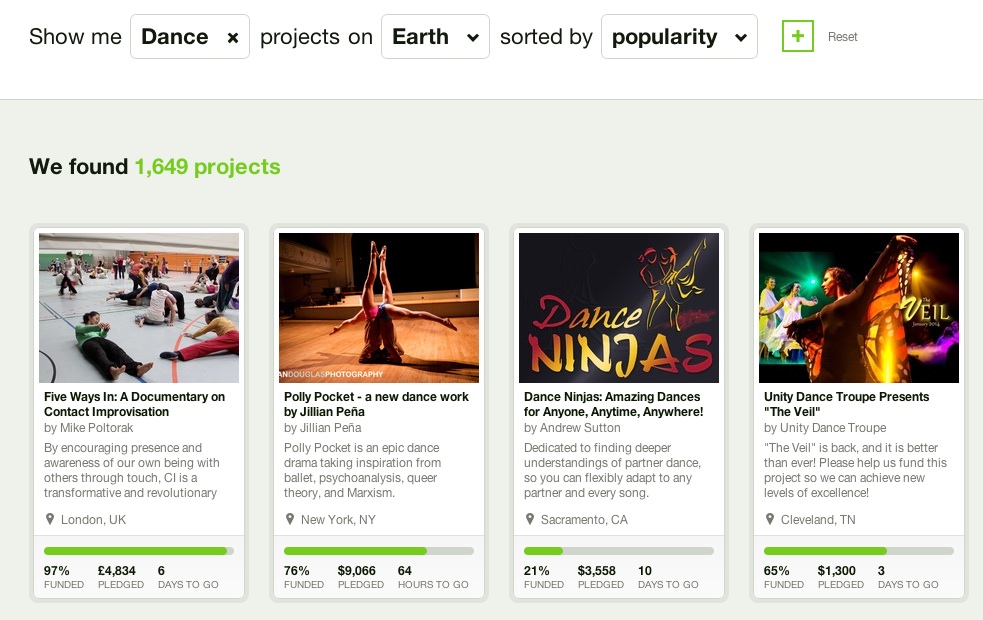This screenshot has height=620, width=983.
Task: Open Polly Pocket dance work title link
Action: tap(376, 404)
